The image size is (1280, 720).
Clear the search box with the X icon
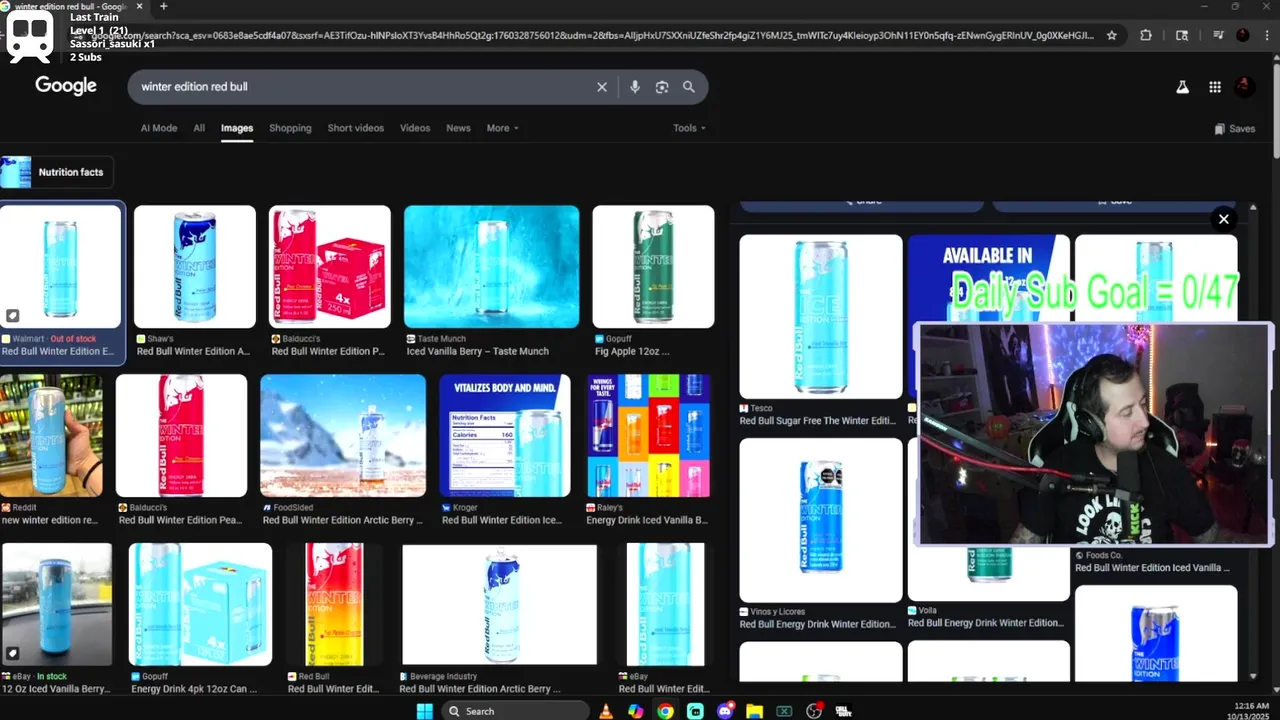point(602,87)
